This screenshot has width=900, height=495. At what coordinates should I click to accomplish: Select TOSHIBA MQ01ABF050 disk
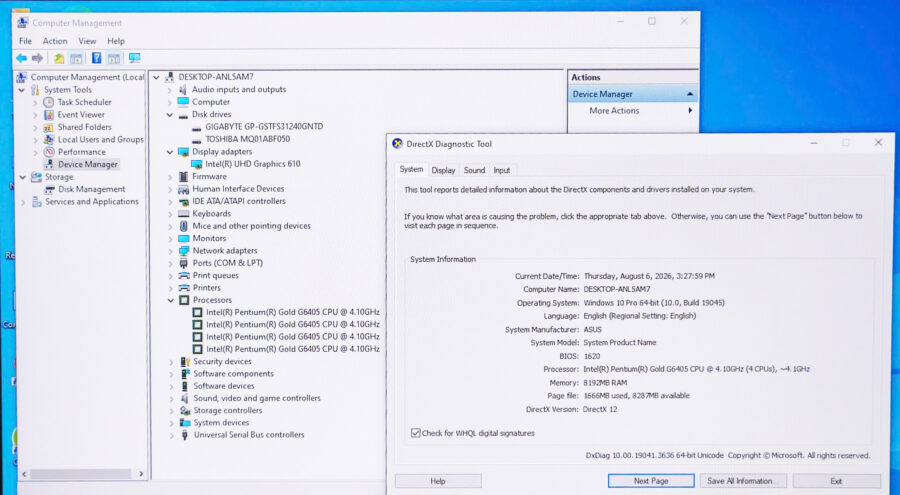pos(247,140)
